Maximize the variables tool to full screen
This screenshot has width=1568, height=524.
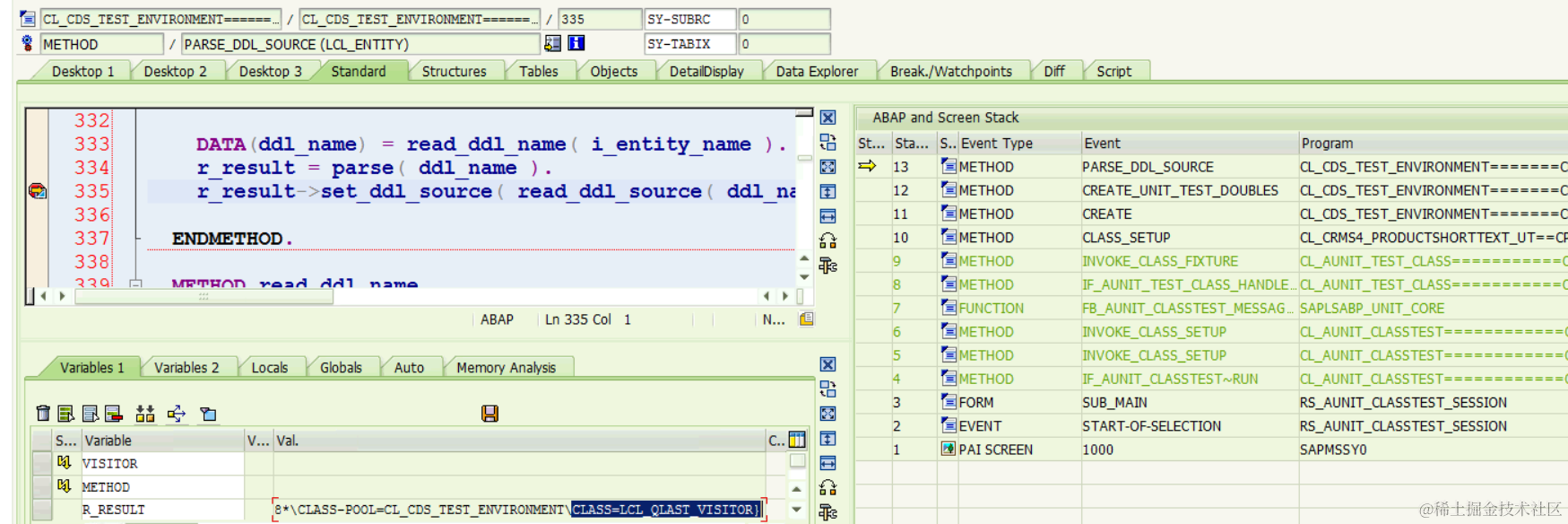(827, 414)
